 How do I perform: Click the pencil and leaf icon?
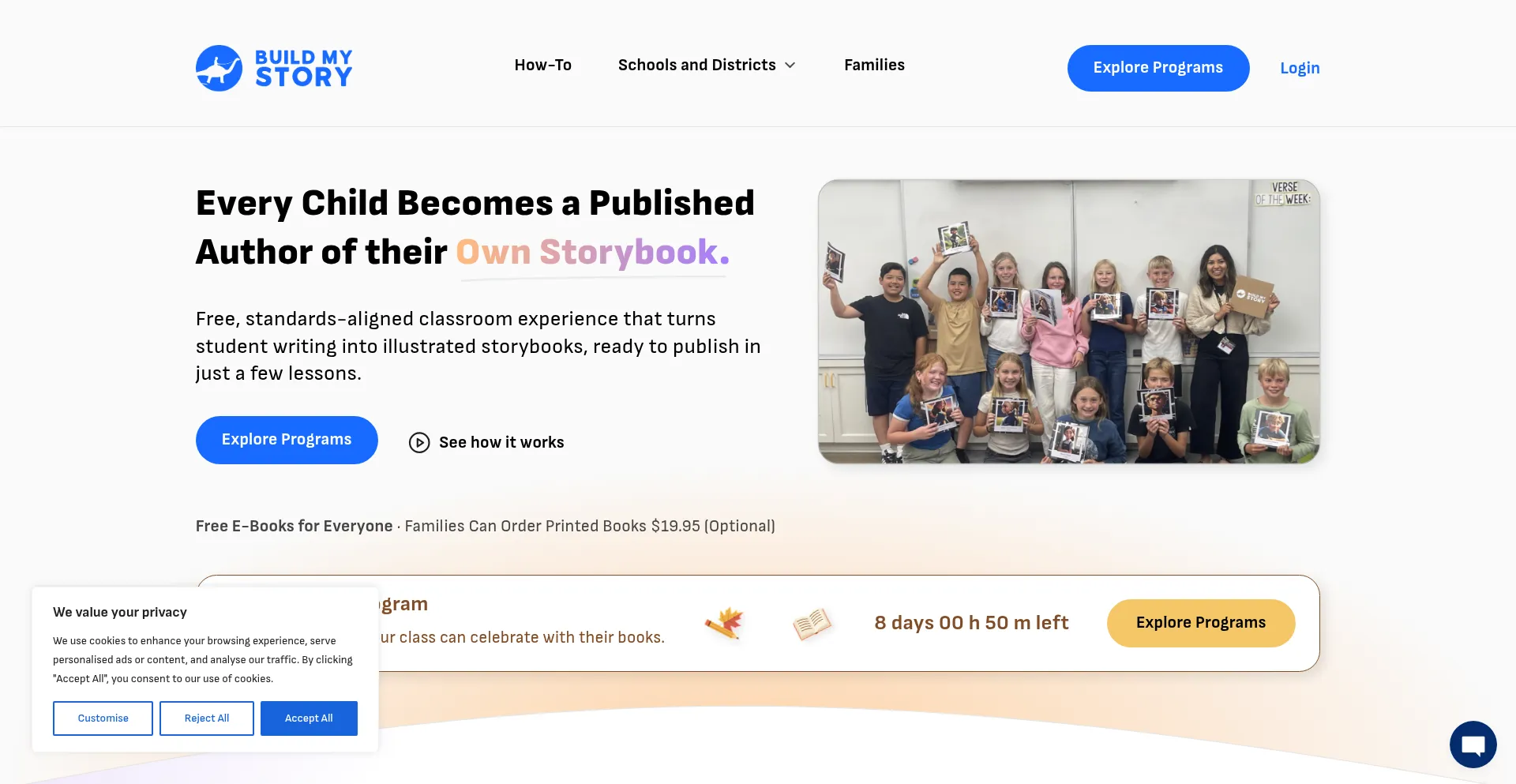point(725,622)
